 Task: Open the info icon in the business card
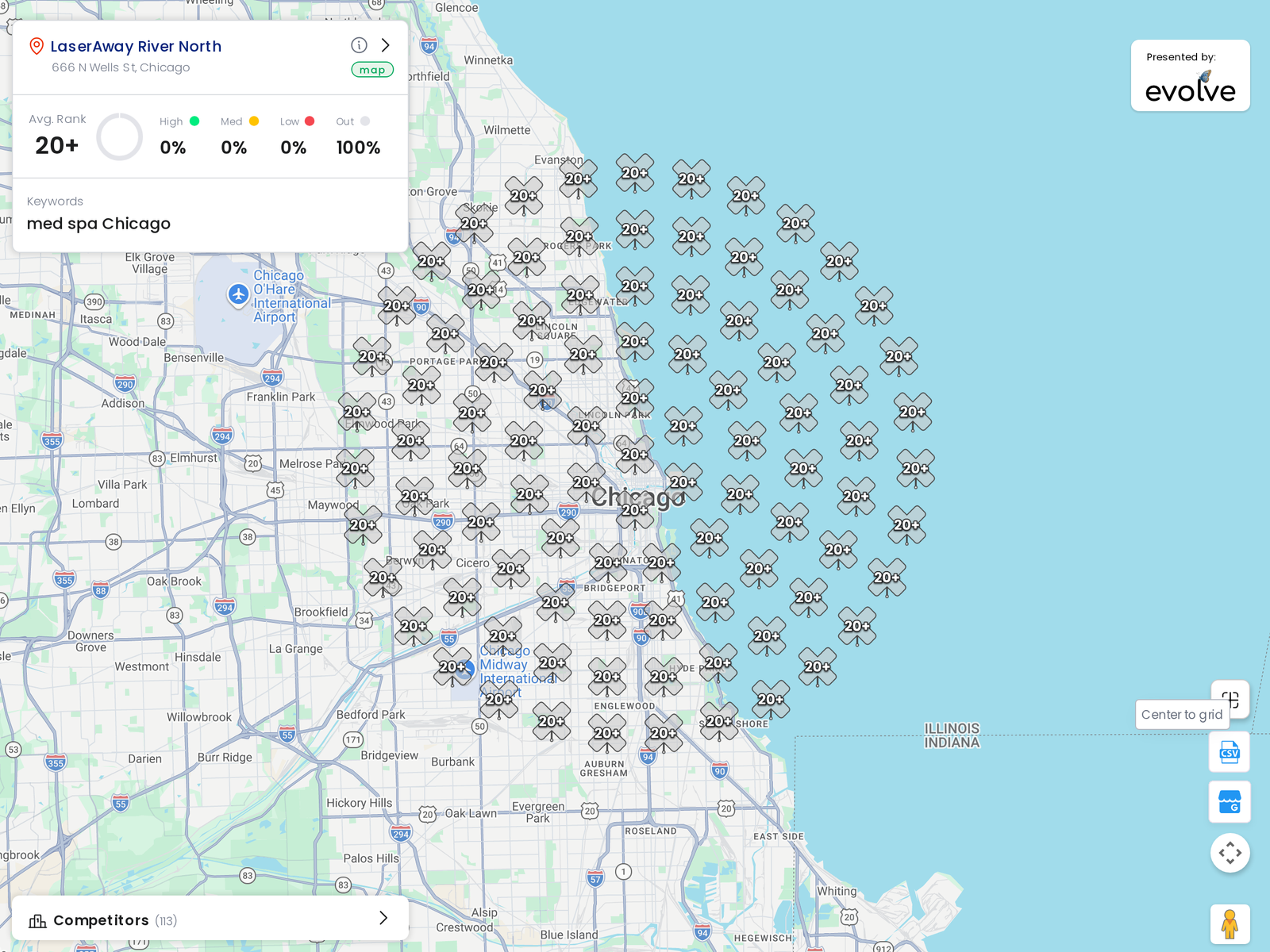[359, 45]
